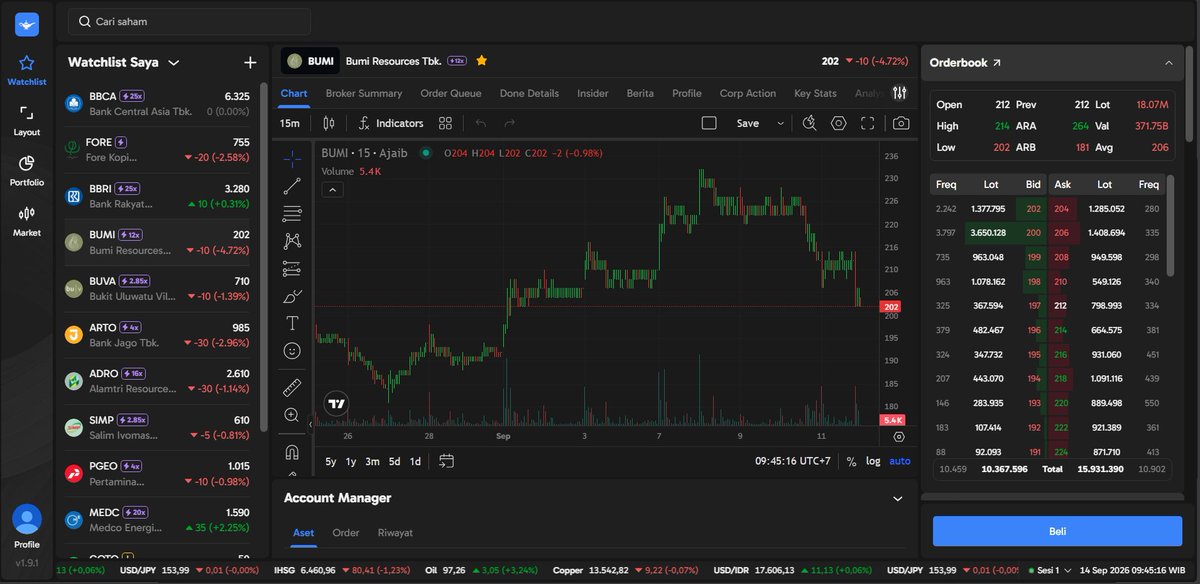Switch chart to fullscreen mode
The image size is (1200, 584).
click(x=867, y=123)
